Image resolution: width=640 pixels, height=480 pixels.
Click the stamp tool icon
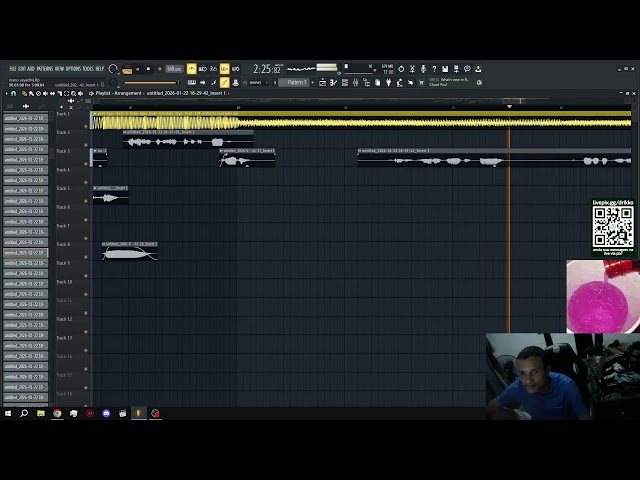click(x=236, y=82)
